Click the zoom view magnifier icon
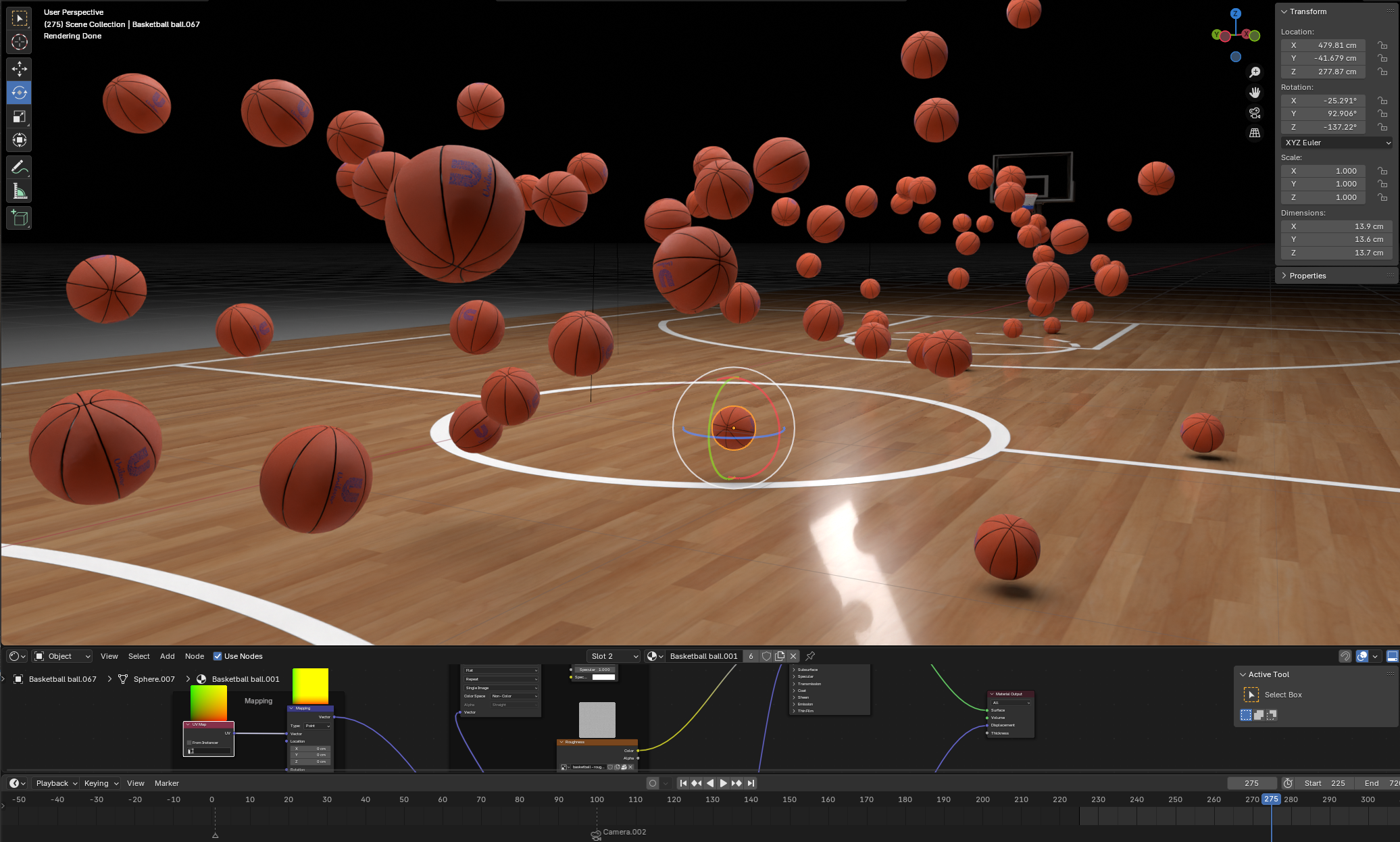 click(1255, 72)
